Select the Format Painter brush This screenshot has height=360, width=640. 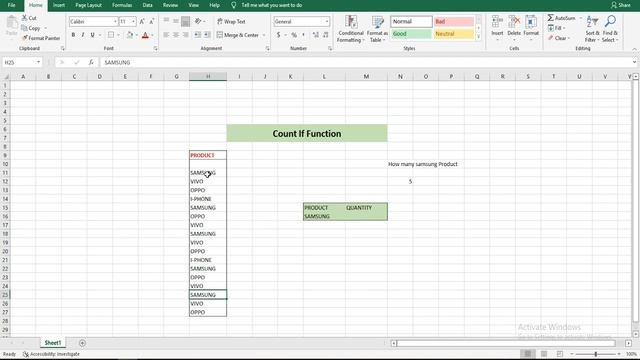pyautogui.click(x=24, y=38)
